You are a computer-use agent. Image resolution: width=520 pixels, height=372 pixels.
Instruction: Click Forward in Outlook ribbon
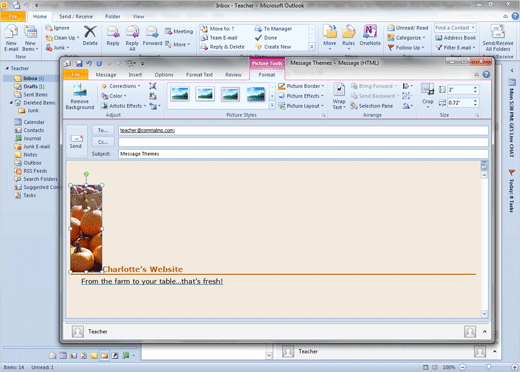152,36
